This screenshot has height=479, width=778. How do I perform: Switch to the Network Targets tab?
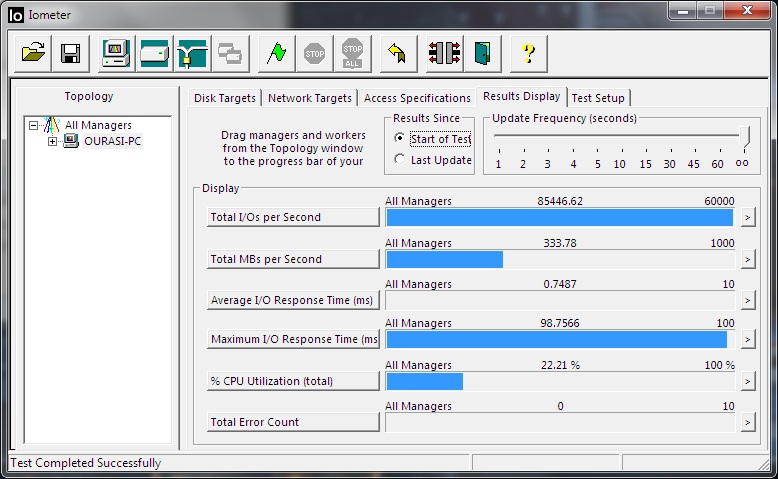(310, 98)
